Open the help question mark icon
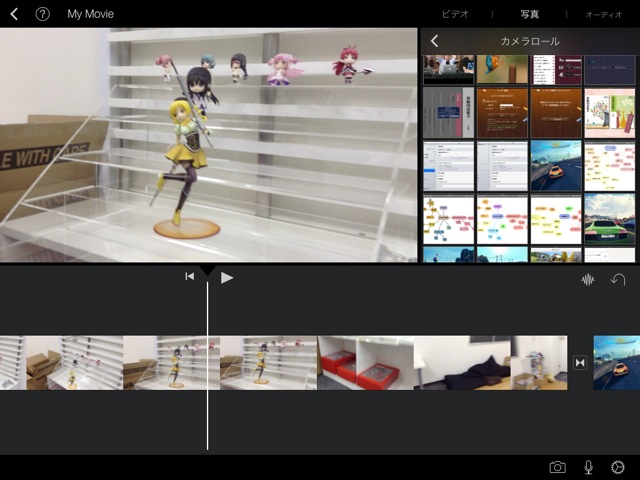The height and width of the screenshot is (480, 640). pos(42,14)
